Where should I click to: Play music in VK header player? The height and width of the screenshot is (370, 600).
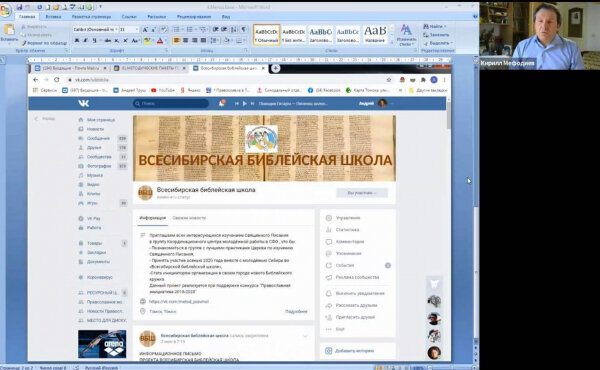point(245,103)
